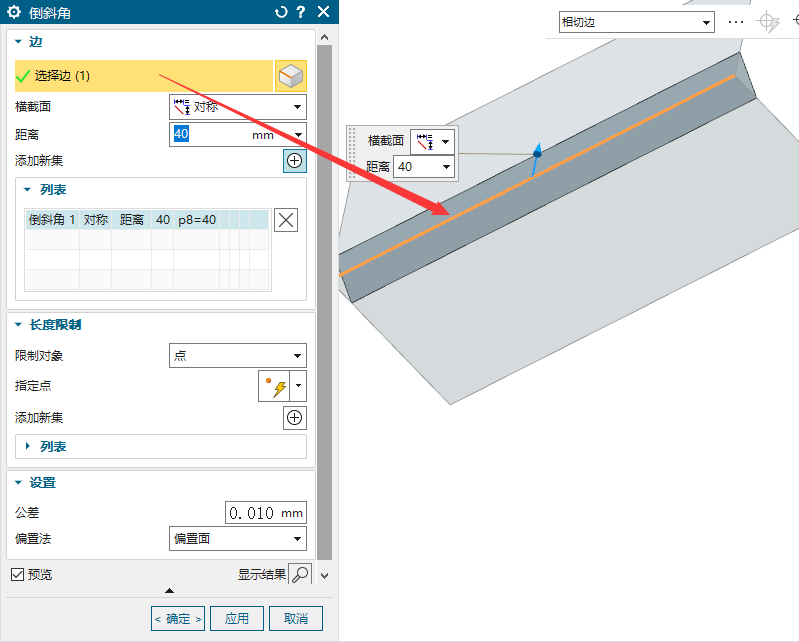Image resolution: width=799 pixels, height=642 pixels.
Task: Click the 确定 button
Action: click(x=178, y=618)
